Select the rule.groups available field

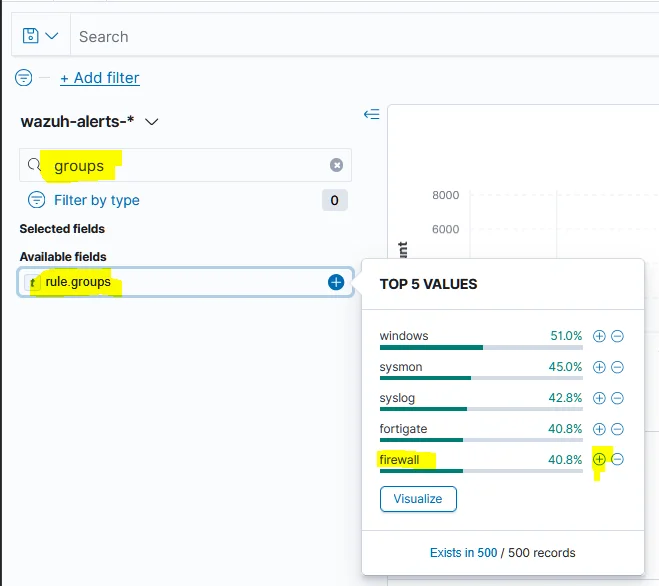[x=185, y=282]
